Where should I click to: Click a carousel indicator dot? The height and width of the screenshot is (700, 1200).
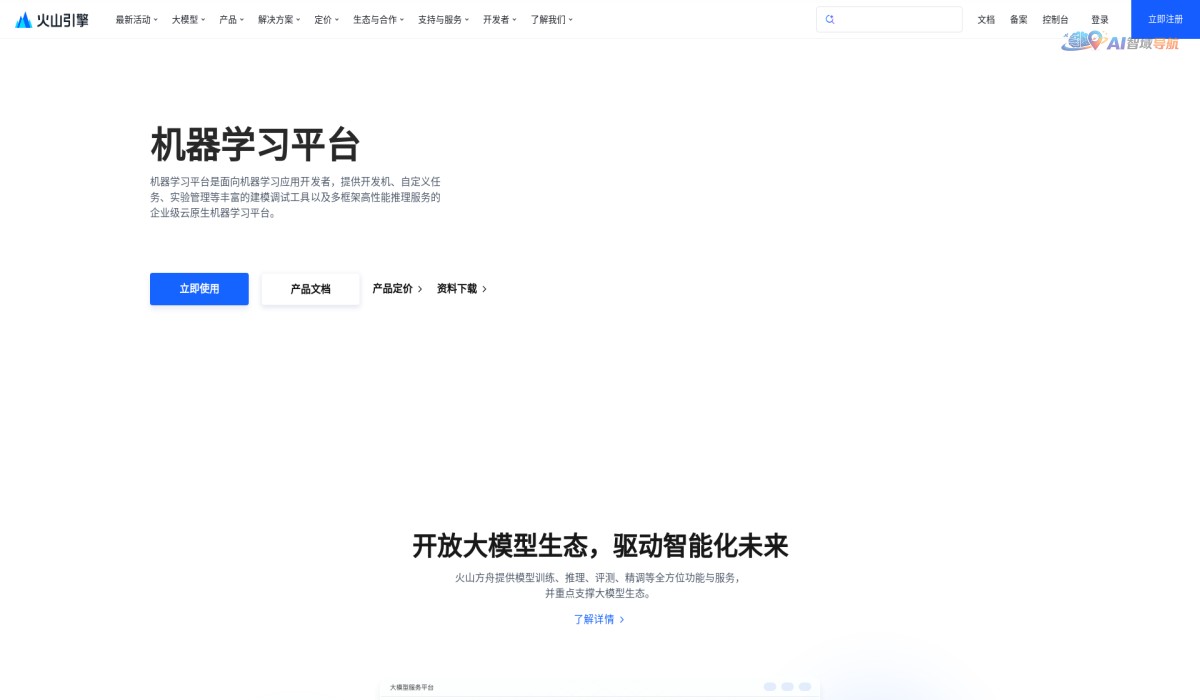[x=770, y=687]
